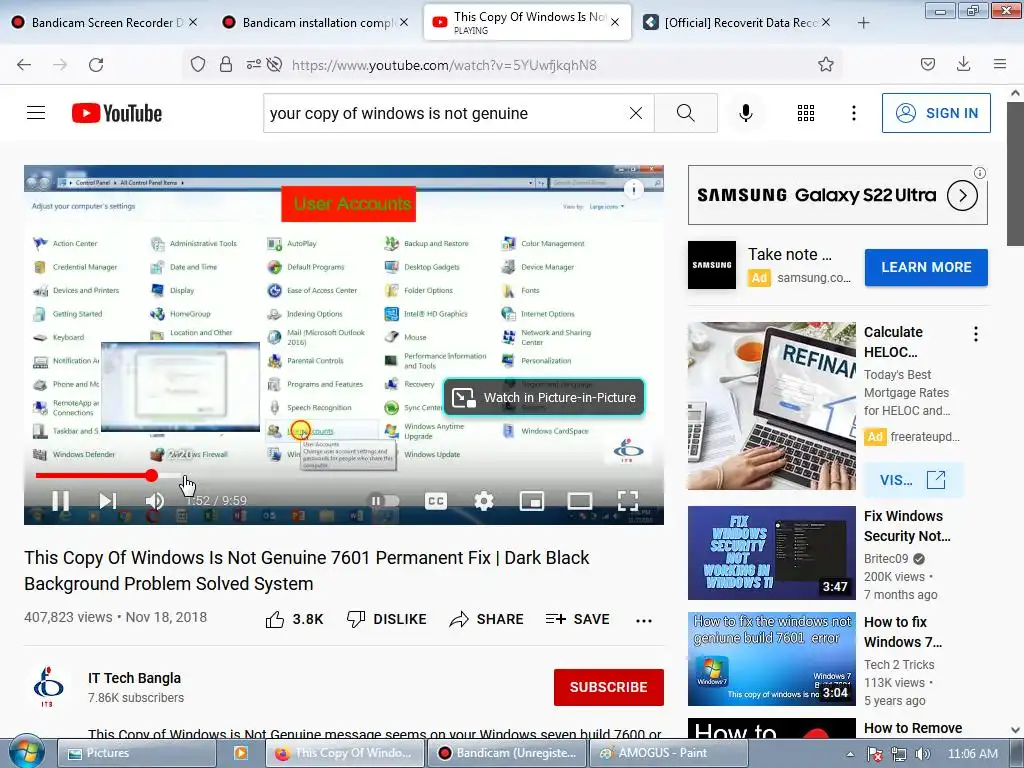Open the YouTube guide hamburger menu
The image size is (1024, 768).
point(36,113)
